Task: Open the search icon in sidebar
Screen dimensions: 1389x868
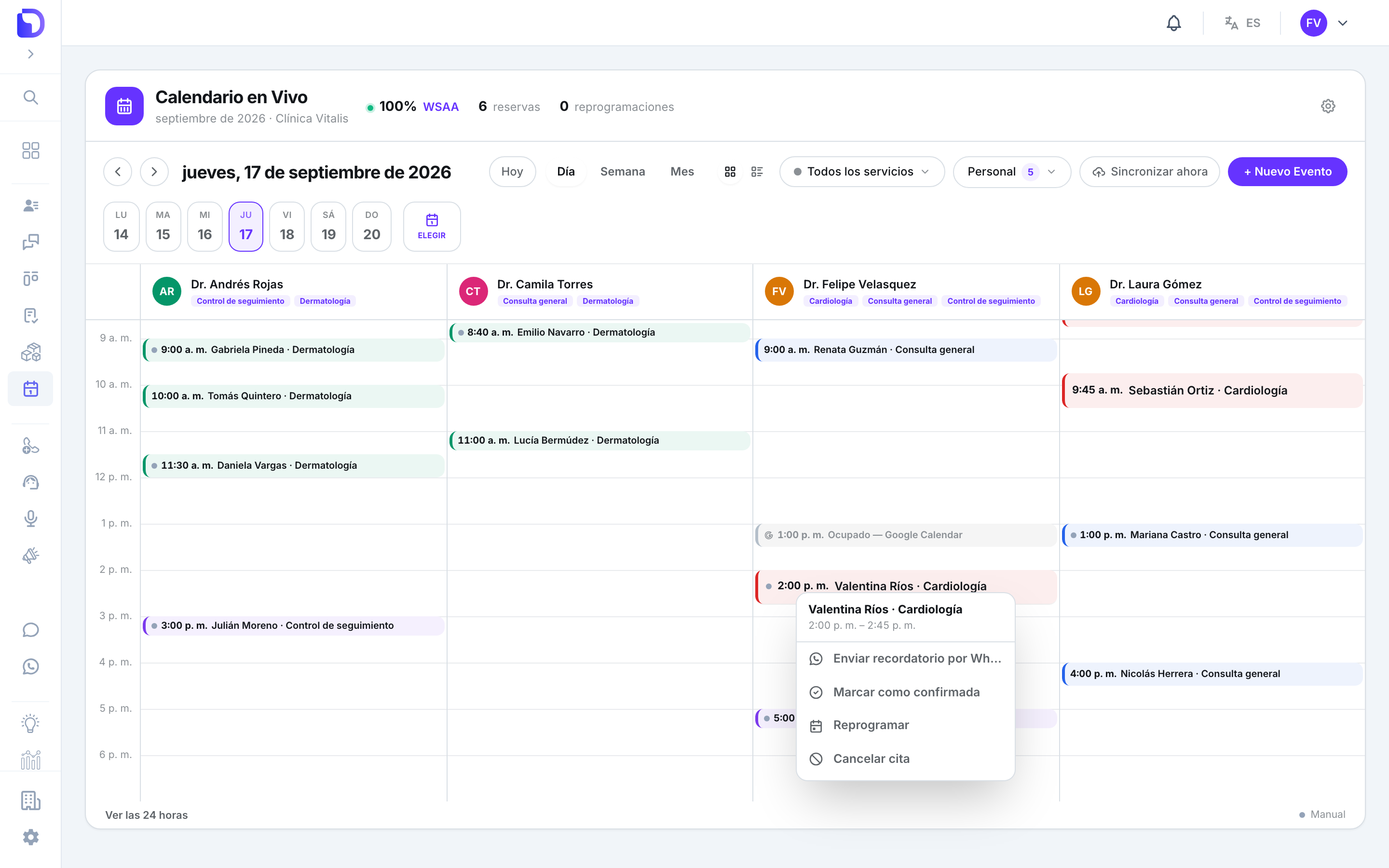Action: point(30,97)
